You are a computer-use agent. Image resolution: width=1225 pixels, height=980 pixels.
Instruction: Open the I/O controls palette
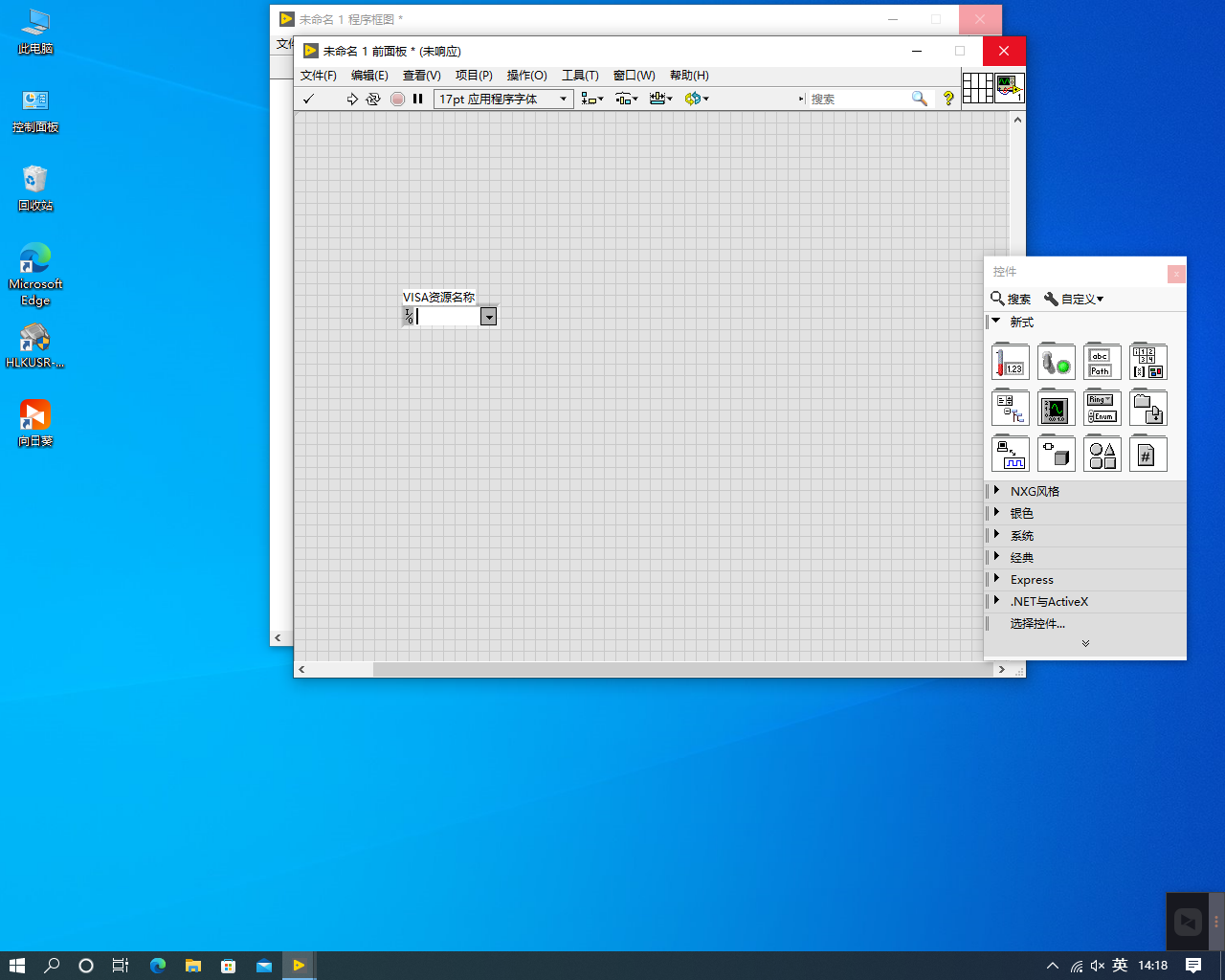click(x=1011, y=454)
